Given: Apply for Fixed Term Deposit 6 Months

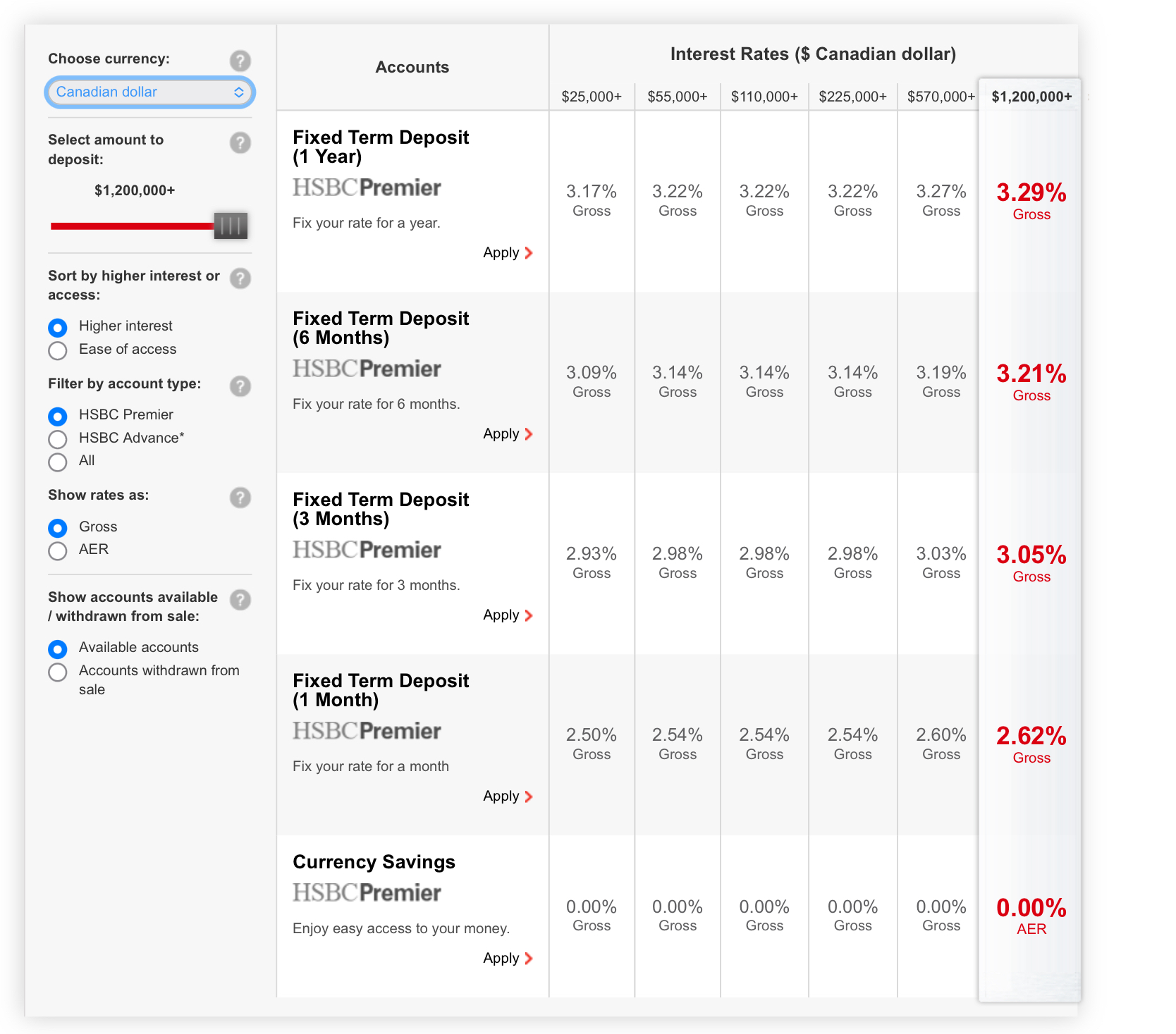Looking at the screenshot, I should (x=508, y=433).
